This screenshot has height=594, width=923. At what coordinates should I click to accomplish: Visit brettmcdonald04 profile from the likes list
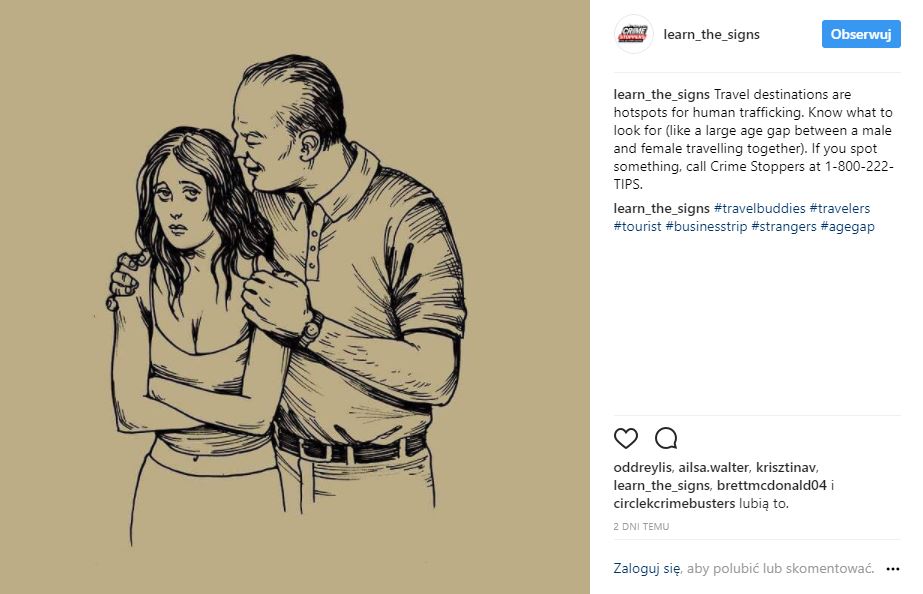tap(772, 486)
